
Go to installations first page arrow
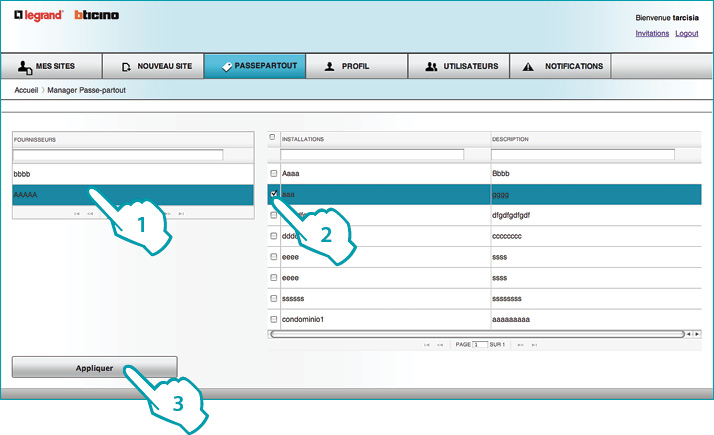pyautogui.click(x=427, y=344)
